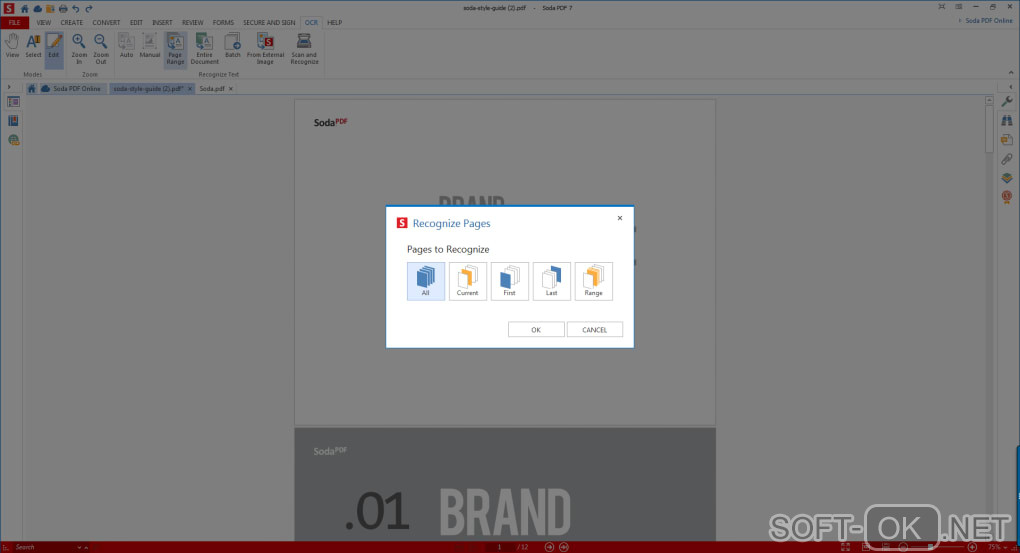Viewport: 1020px width, 553px height.
Task: Click Redo arrow in quick access bar
Action: pyautogui.click(x=89, y=8)
